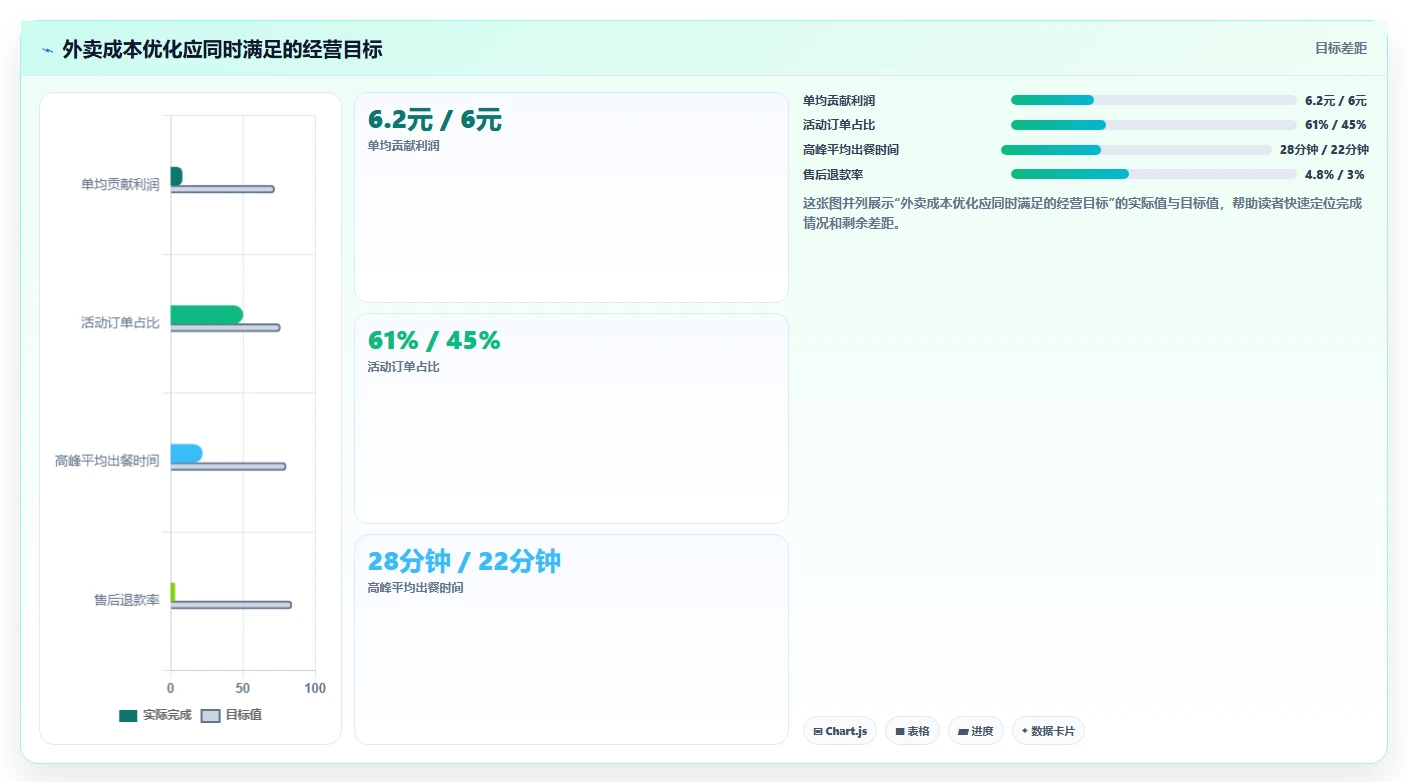Screen dimensions: 1408x782
Task: Click the 售后退款率 progress bar
Action: [x=1153, y=174]
